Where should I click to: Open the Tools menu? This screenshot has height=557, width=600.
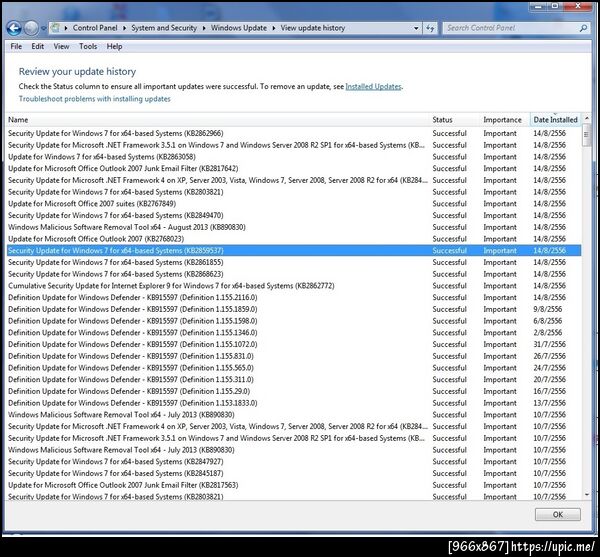point(88,46)
